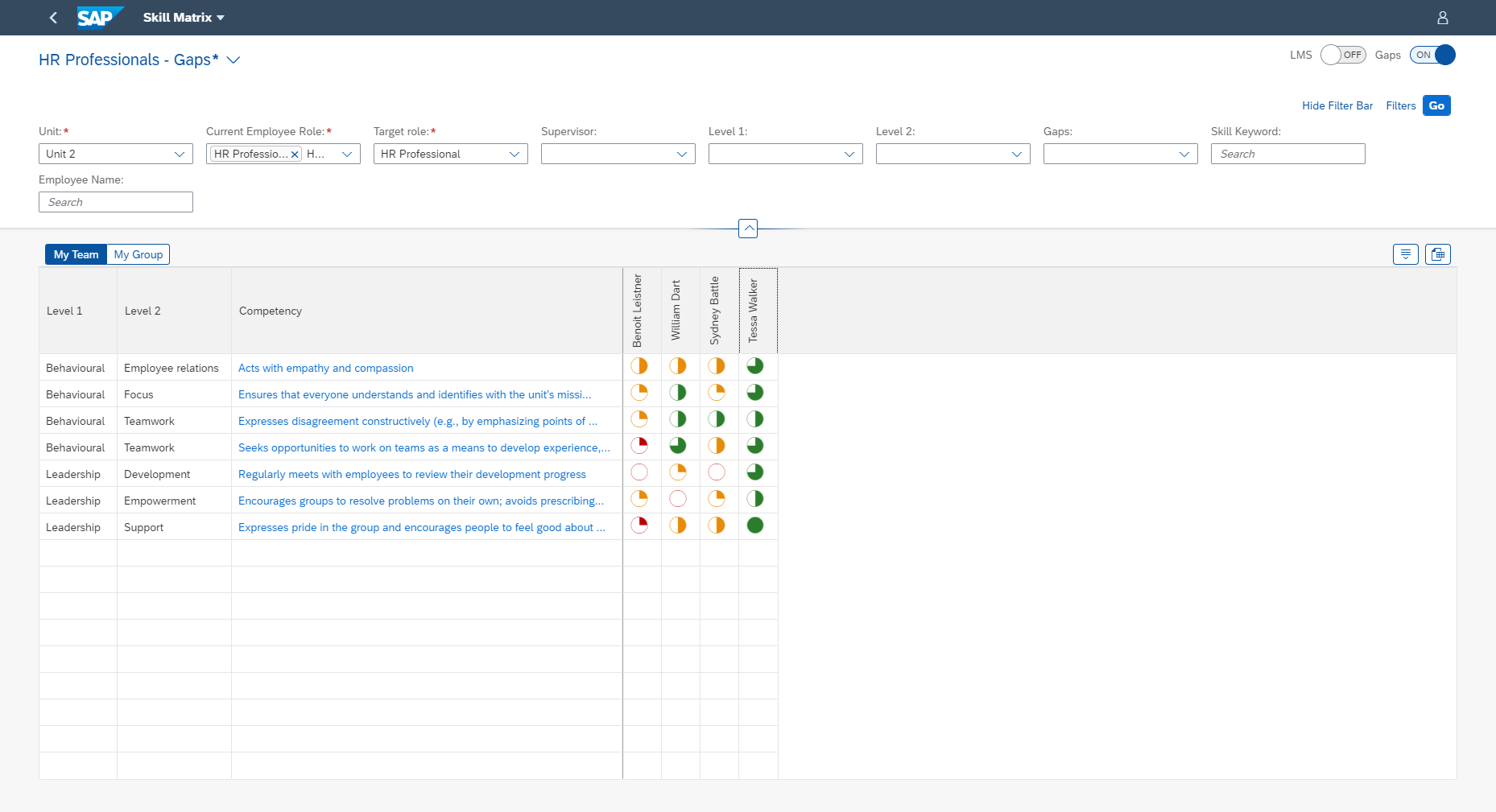
Task: Open the Skill Matrix header menu
Action: coord(184,18)
